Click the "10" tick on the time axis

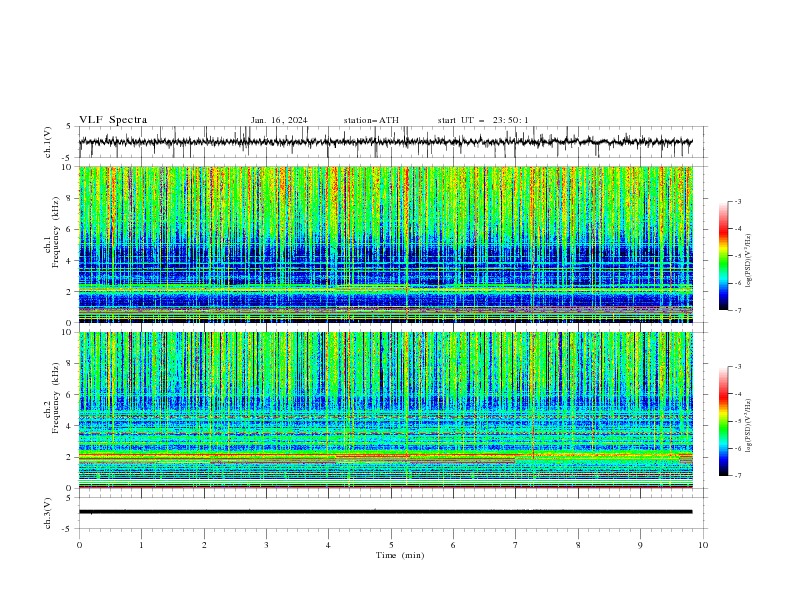coord(703,545)
